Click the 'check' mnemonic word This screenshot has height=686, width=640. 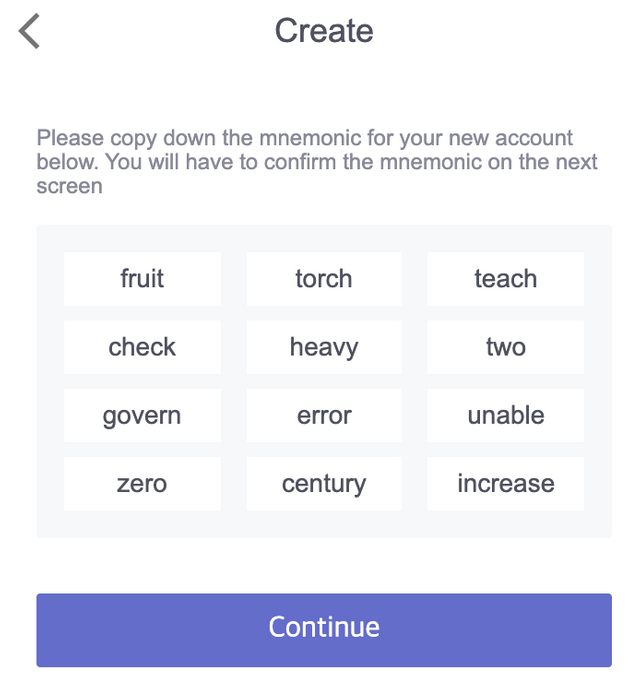[x=142, y=347]
